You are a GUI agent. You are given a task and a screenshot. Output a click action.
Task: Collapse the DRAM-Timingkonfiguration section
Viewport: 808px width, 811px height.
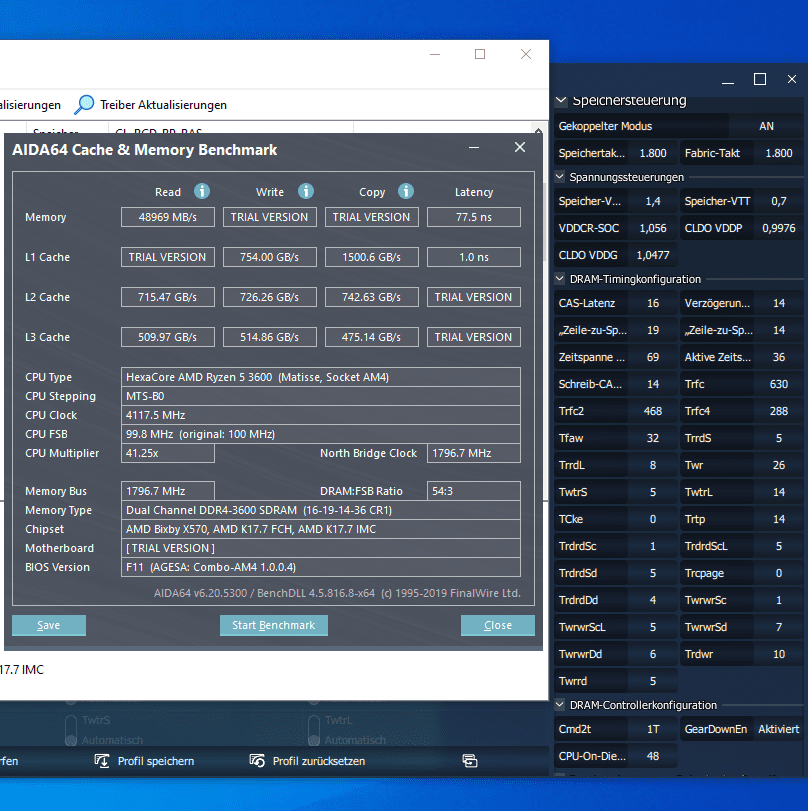click(x=560, y=279)
